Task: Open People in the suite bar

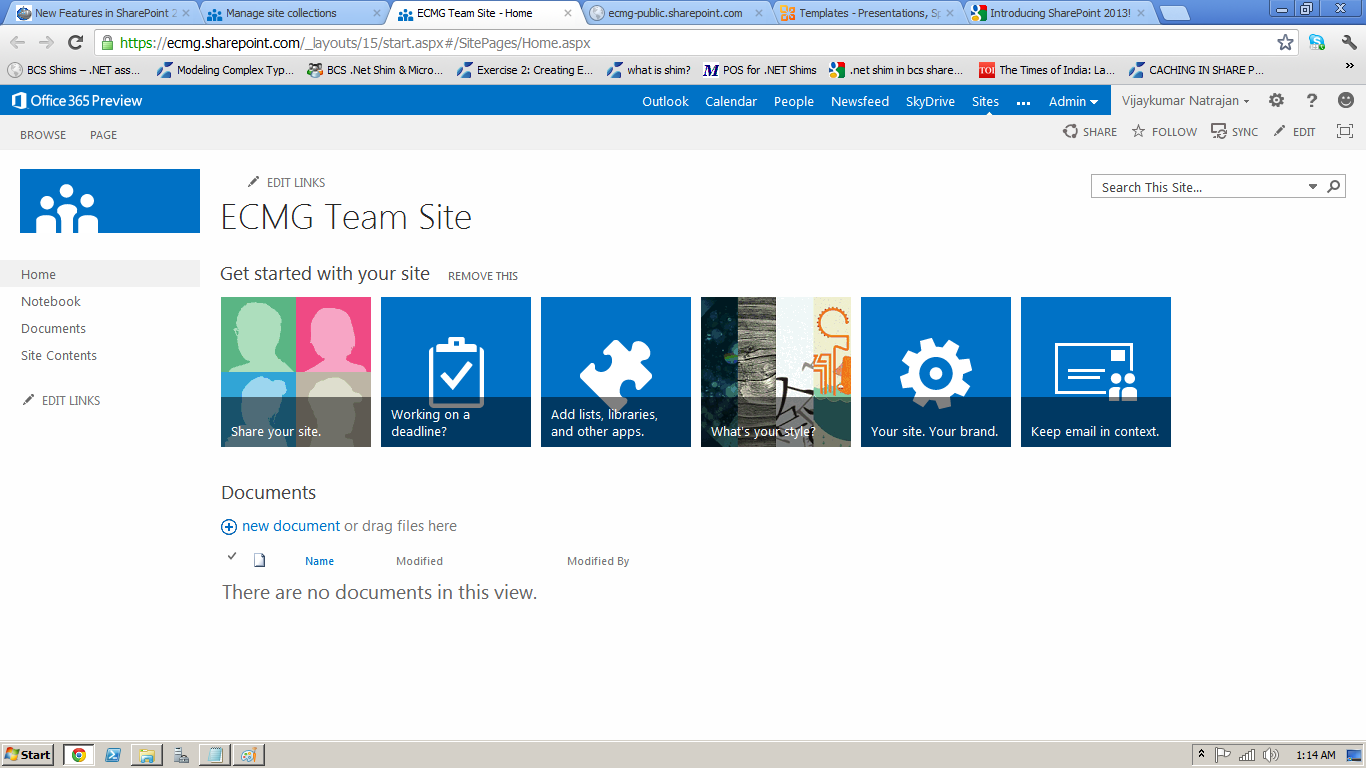Action: pyautogui.click(x=794, y=101)
